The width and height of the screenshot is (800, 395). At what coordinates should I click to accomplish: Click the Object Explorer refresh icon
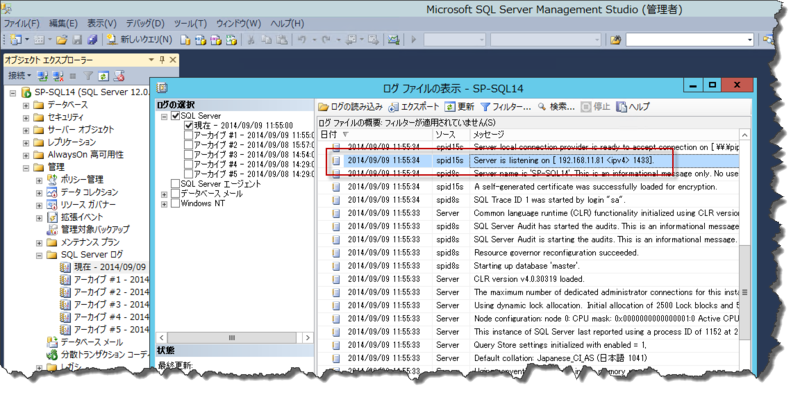tap(104, 76)
